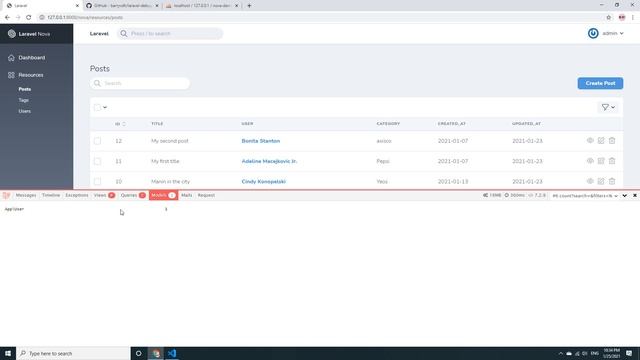Click the Resources grid icon
The height and width of the screenshot is (360, 640).
[11, 75]
